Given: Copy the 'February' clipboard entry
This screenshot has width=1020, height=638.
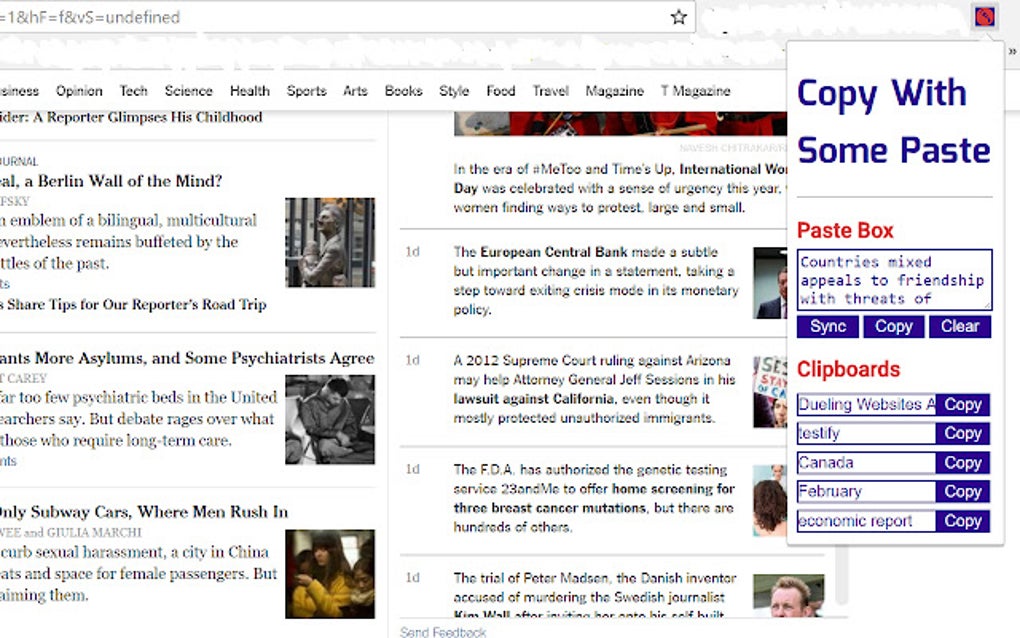Looking at the screenshot, I should tap(962, 491).
